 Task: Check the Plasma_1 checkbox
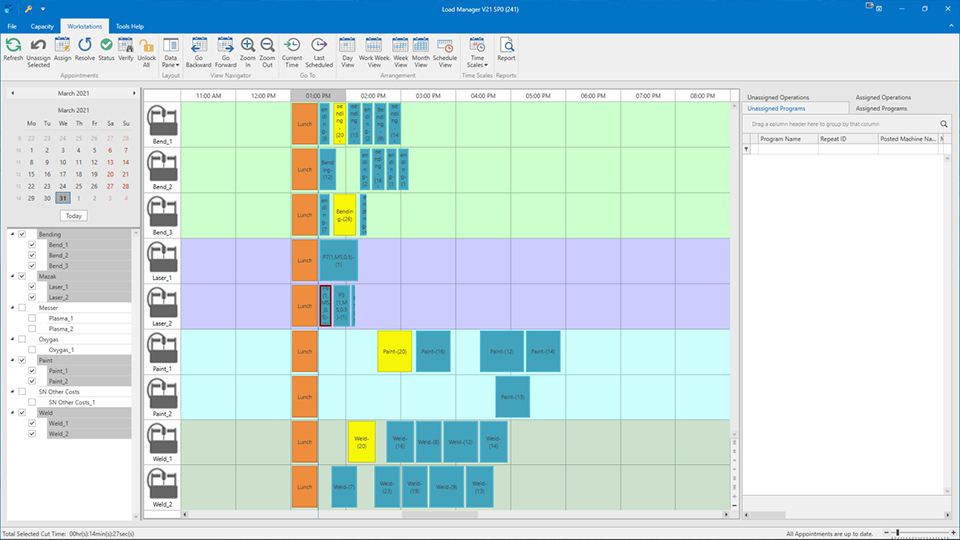point(32,318)
